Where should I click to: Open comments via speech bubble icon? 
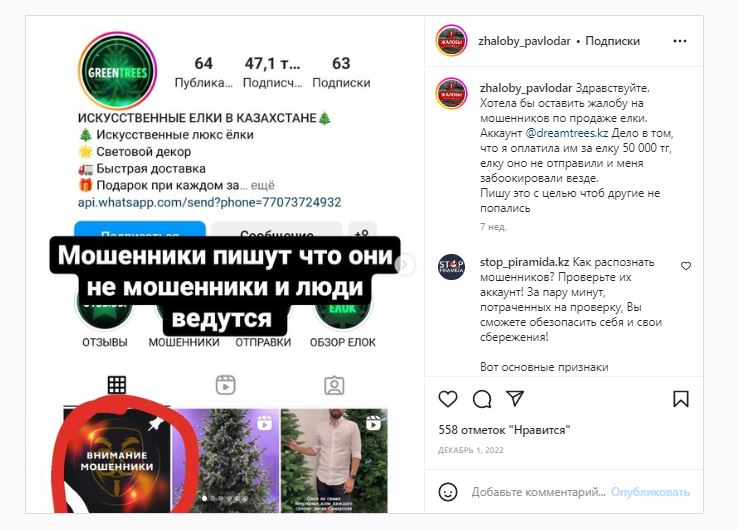[x=482, y=399]
